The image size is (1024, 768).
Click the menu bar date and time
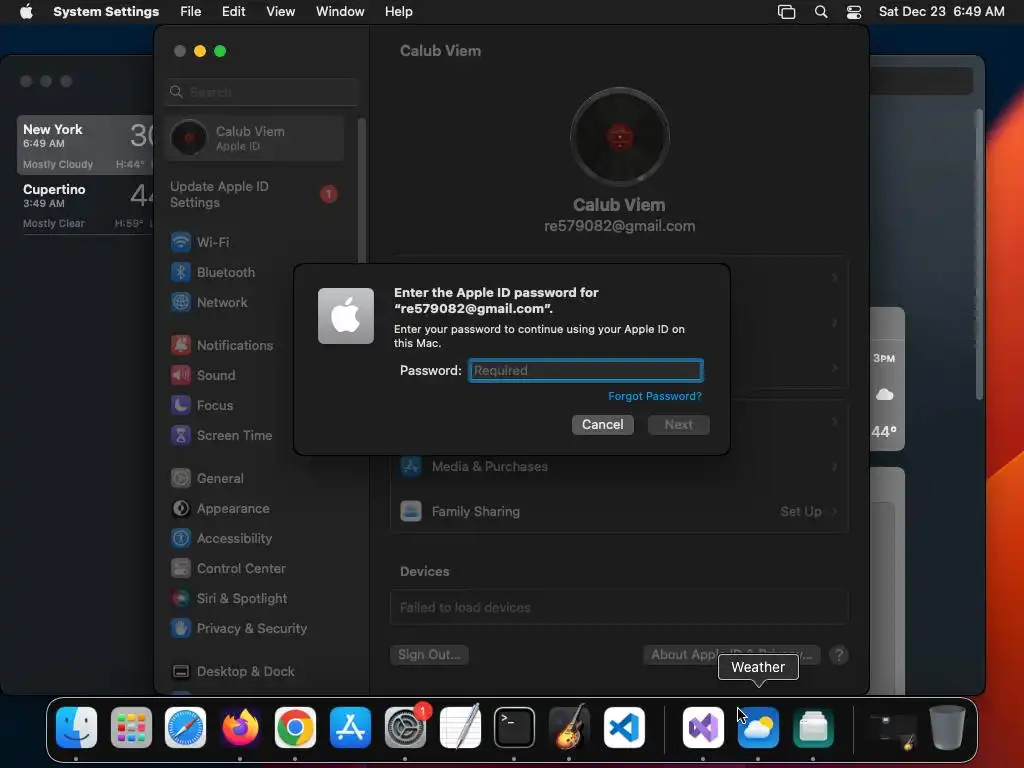click(941, 12)
